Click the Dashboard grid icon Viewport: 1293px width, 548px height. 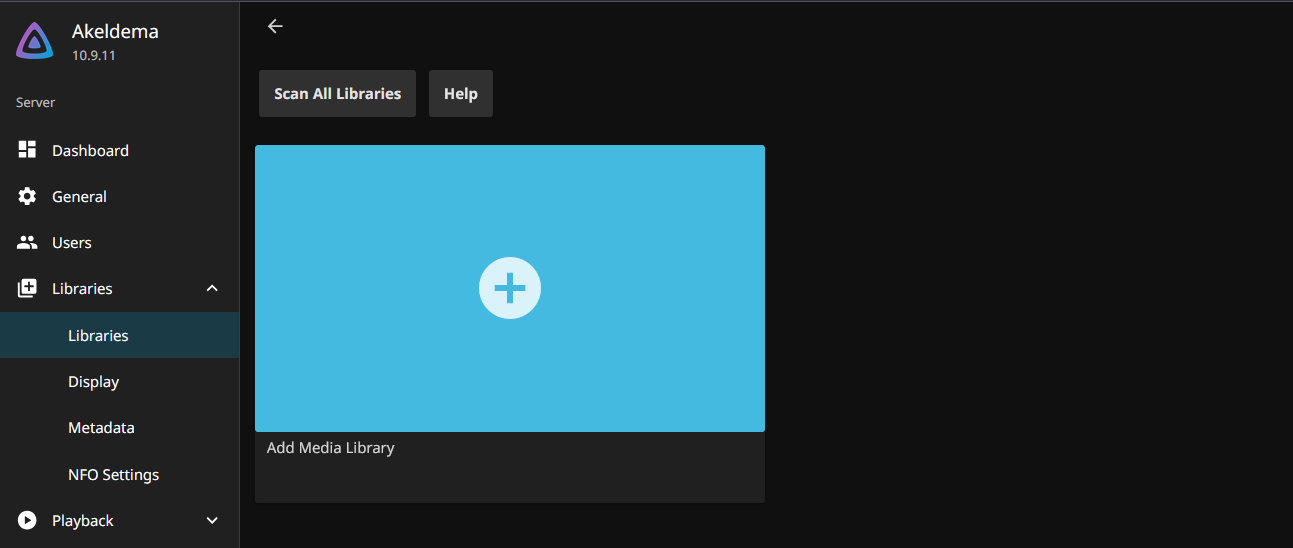point(27,150)
